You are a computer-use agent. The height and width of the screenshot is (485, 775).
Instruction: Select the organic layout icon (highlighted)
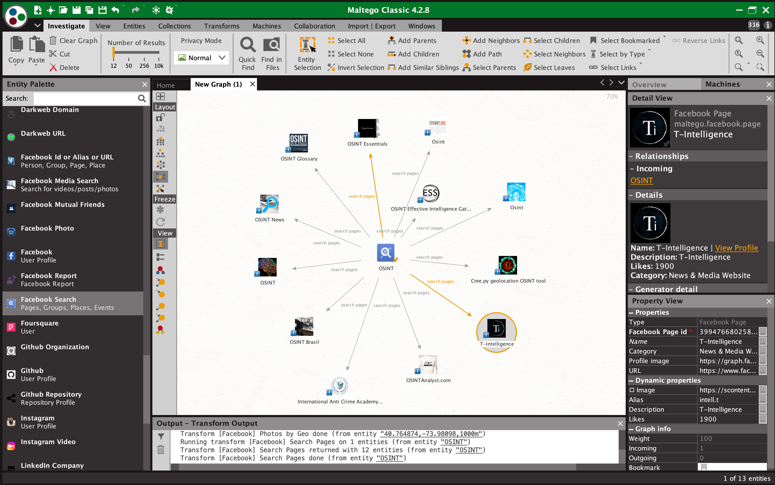click(161, 176)
